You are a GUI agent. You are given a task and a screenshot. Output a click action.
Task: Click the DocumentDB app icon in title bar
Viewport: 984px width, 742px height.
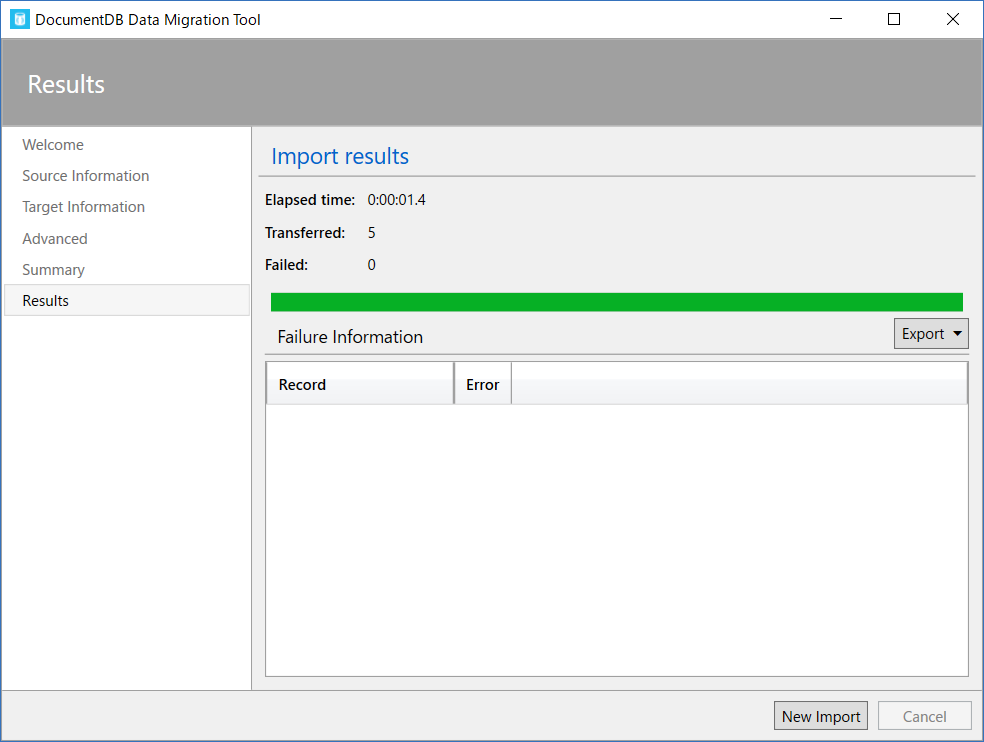pyautogui.click(x=19, y=19)
